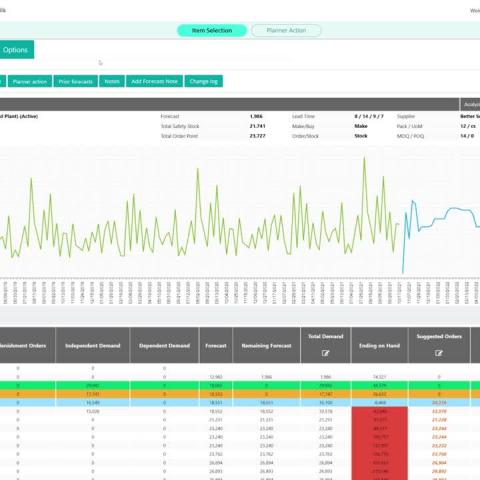Click the Make/Buy value Make
This screenshot has width=480, height=480.
point(361,126)
